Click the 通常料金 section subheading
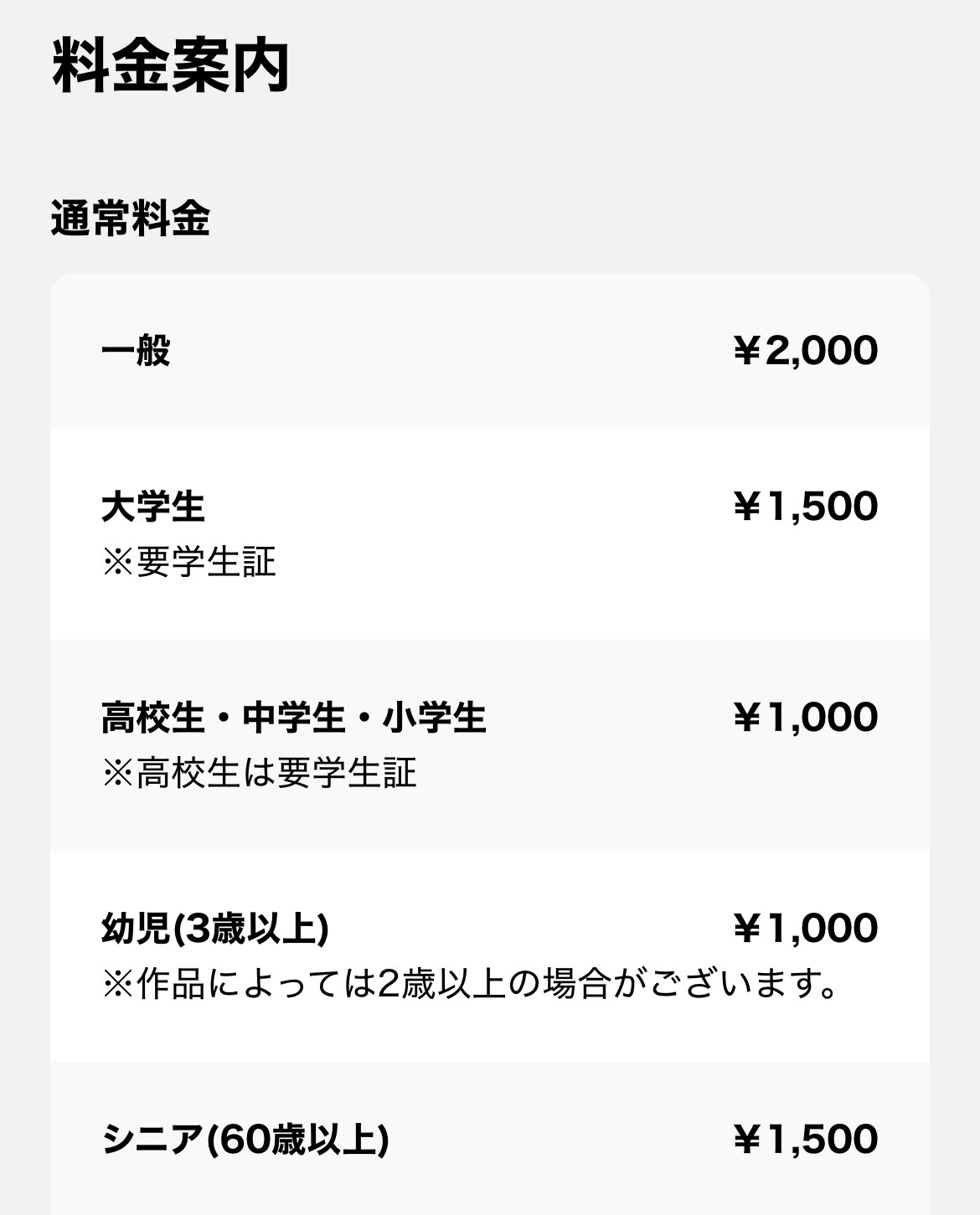Image resolution: width=980 pixels, height=1215 pixels. point(130,219)
